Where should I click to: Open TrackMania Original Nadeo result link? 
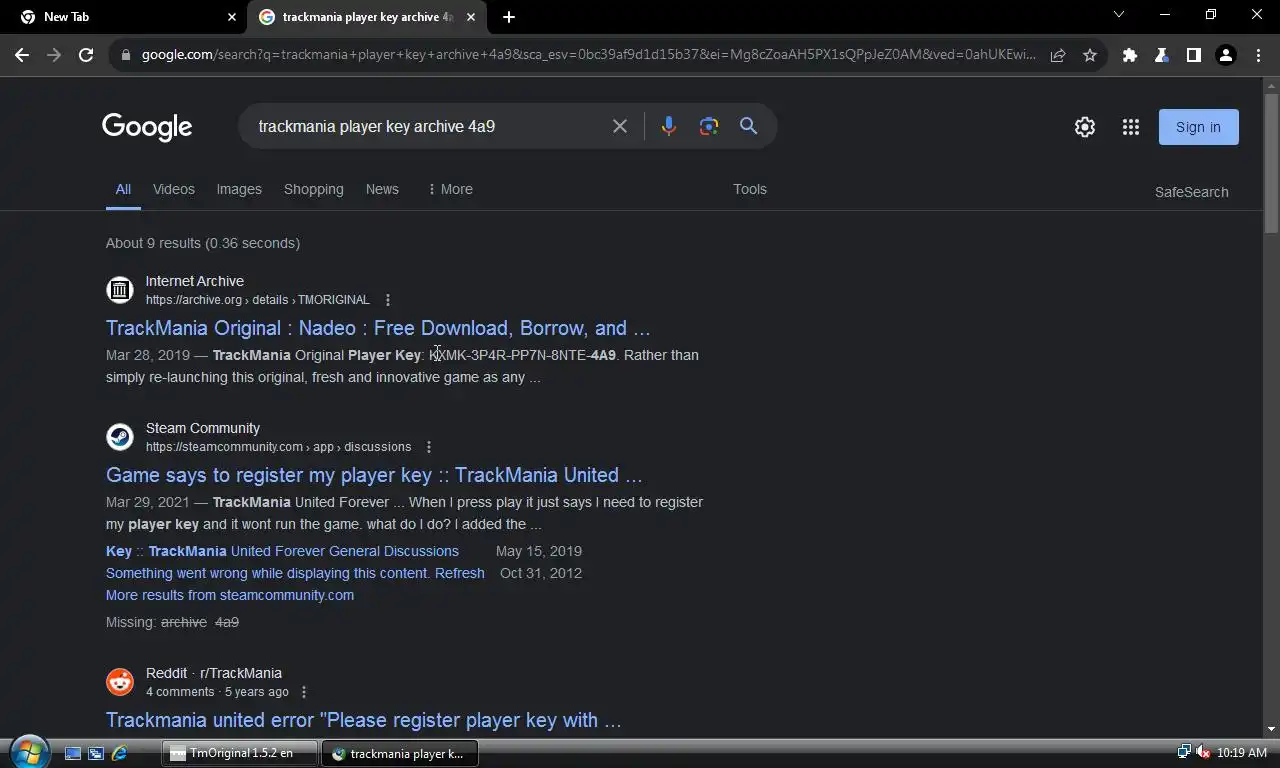[x=378, y=328]
